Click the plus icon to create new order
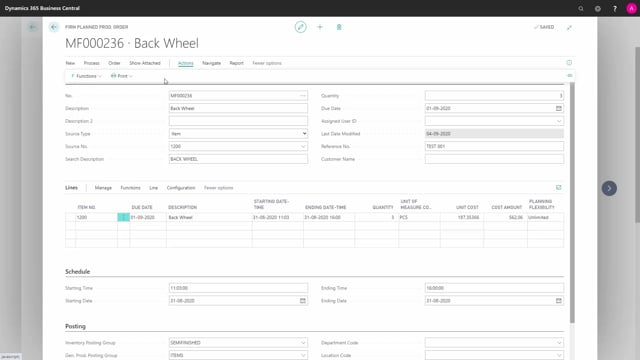This screenshot has width=640, height=360. (x=320, y=27)
